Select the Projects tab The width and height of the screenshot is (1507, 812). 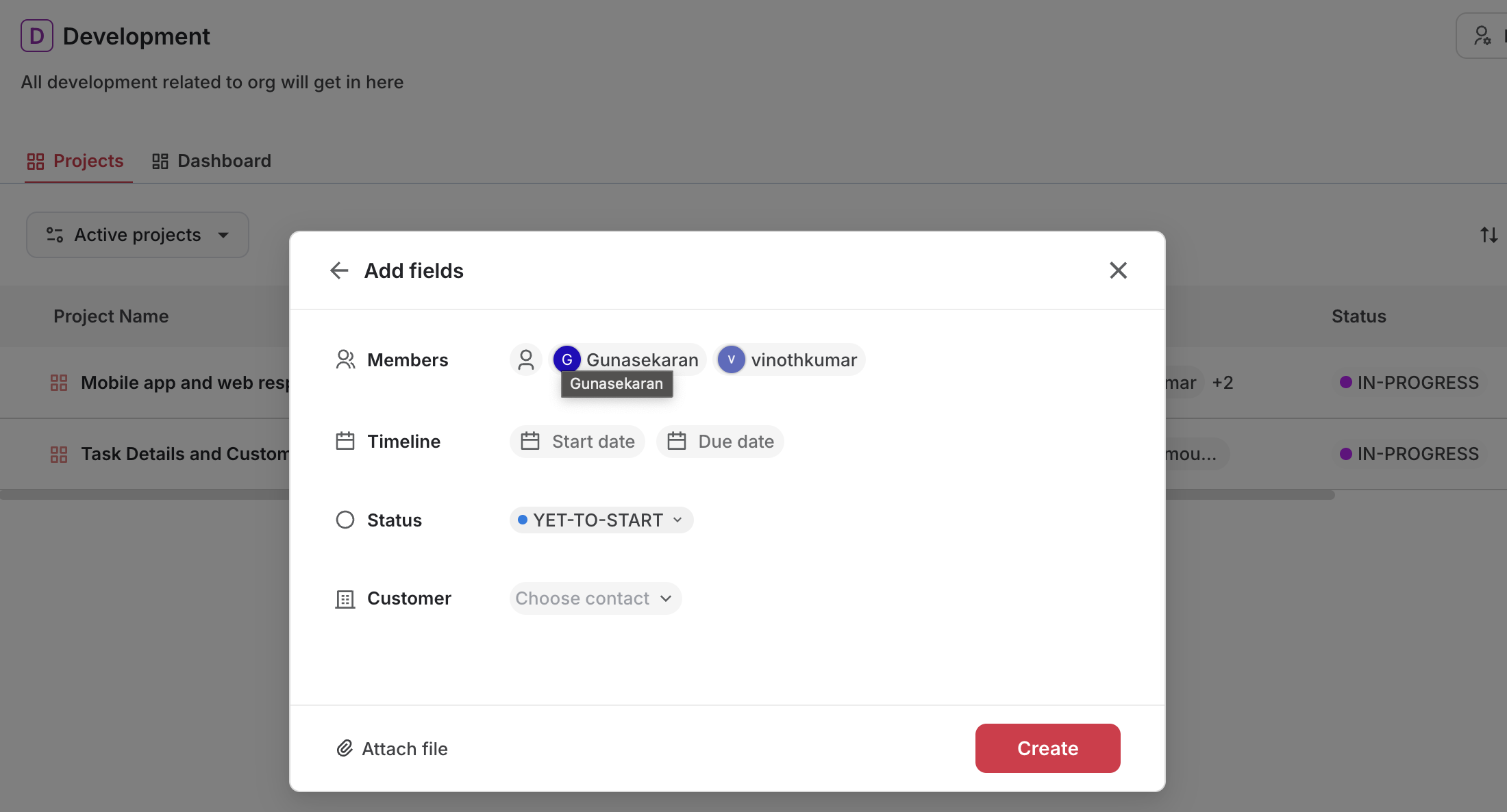click(75, 161)
